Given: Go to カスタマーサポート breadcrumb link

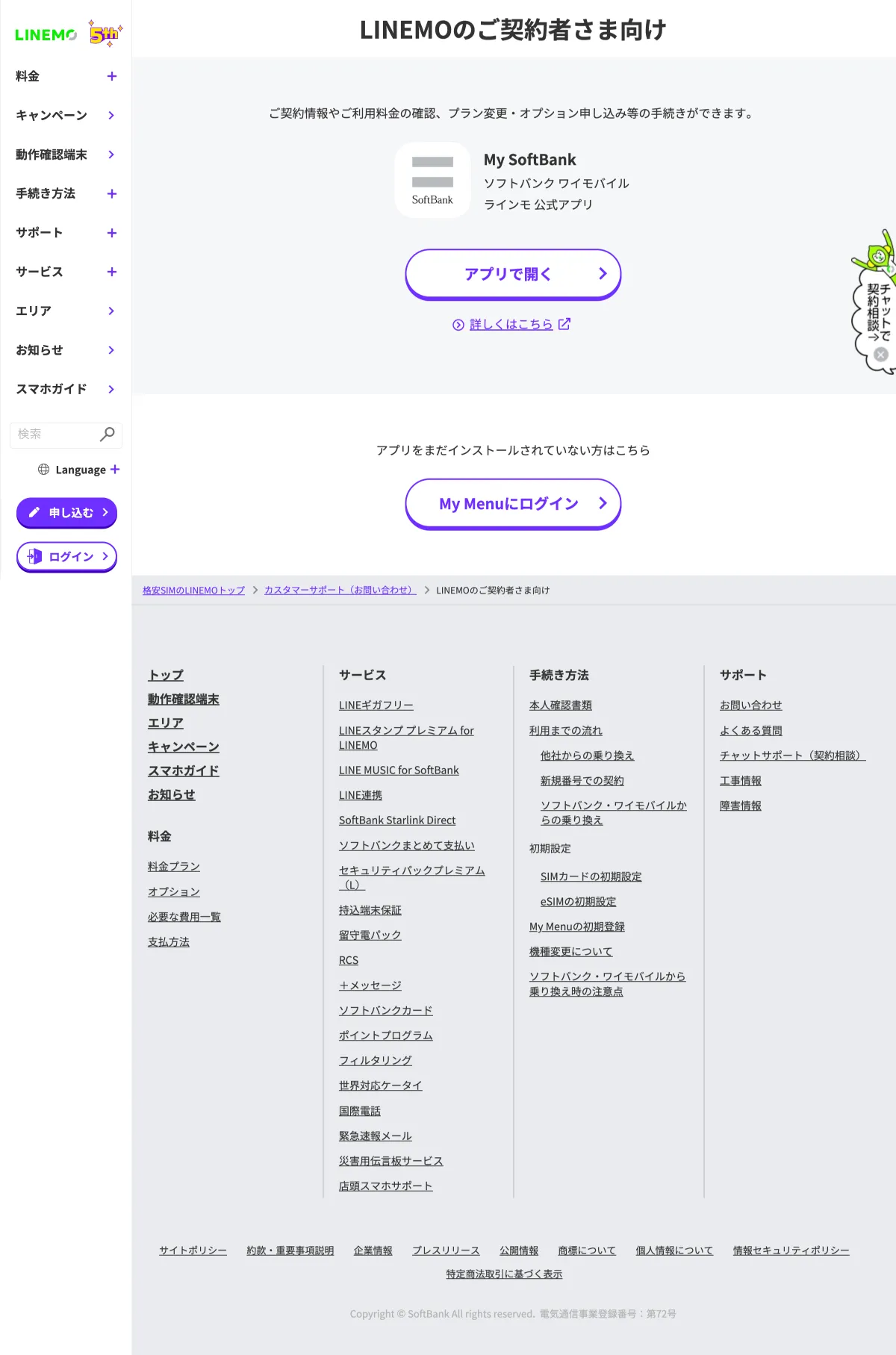Looking at the screenshot, I should click(x=340, y=591).
